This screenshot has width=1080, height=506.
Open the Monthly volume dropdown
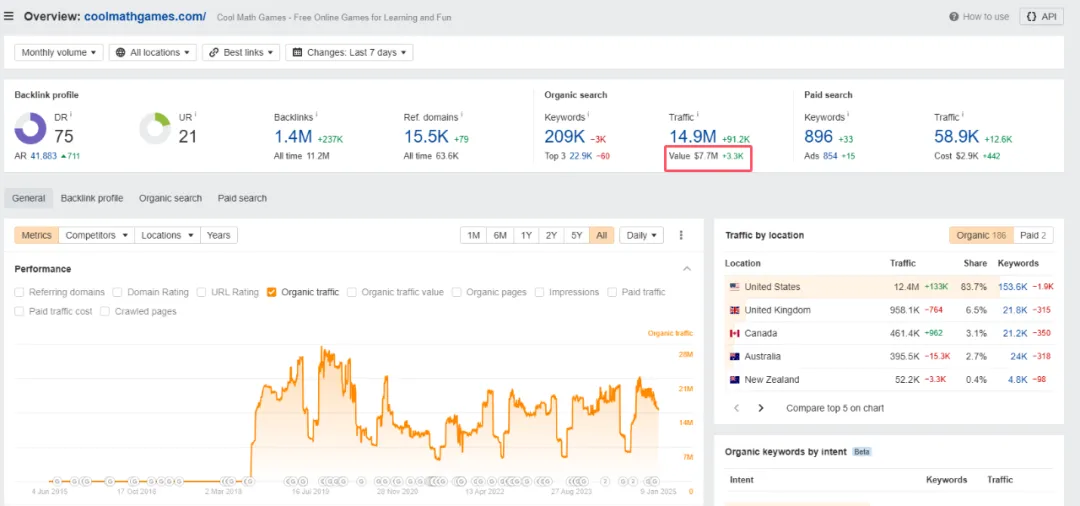click(x=59, y=52)
